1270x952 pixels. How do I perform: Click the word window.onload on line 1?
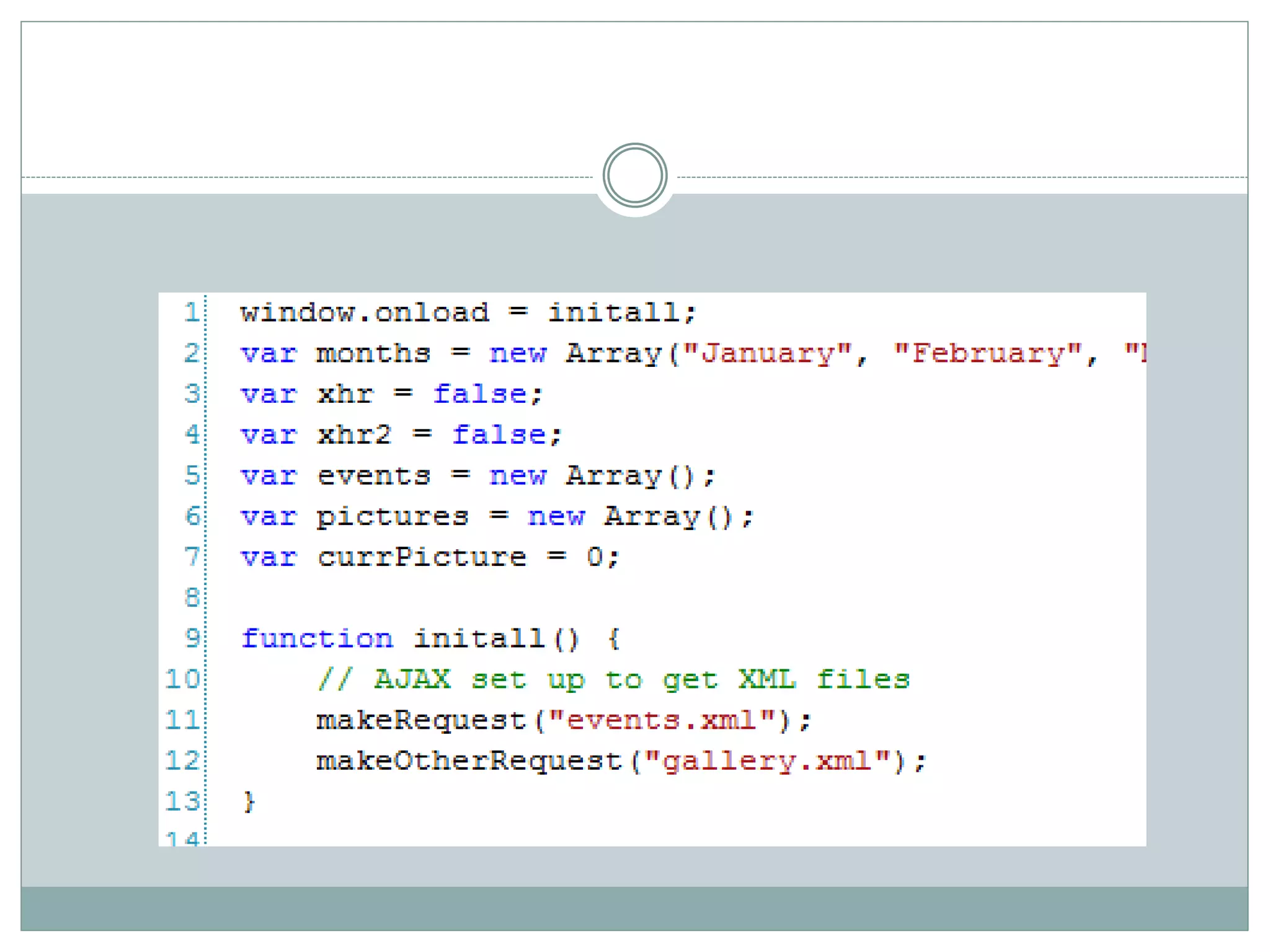(364, 312)
